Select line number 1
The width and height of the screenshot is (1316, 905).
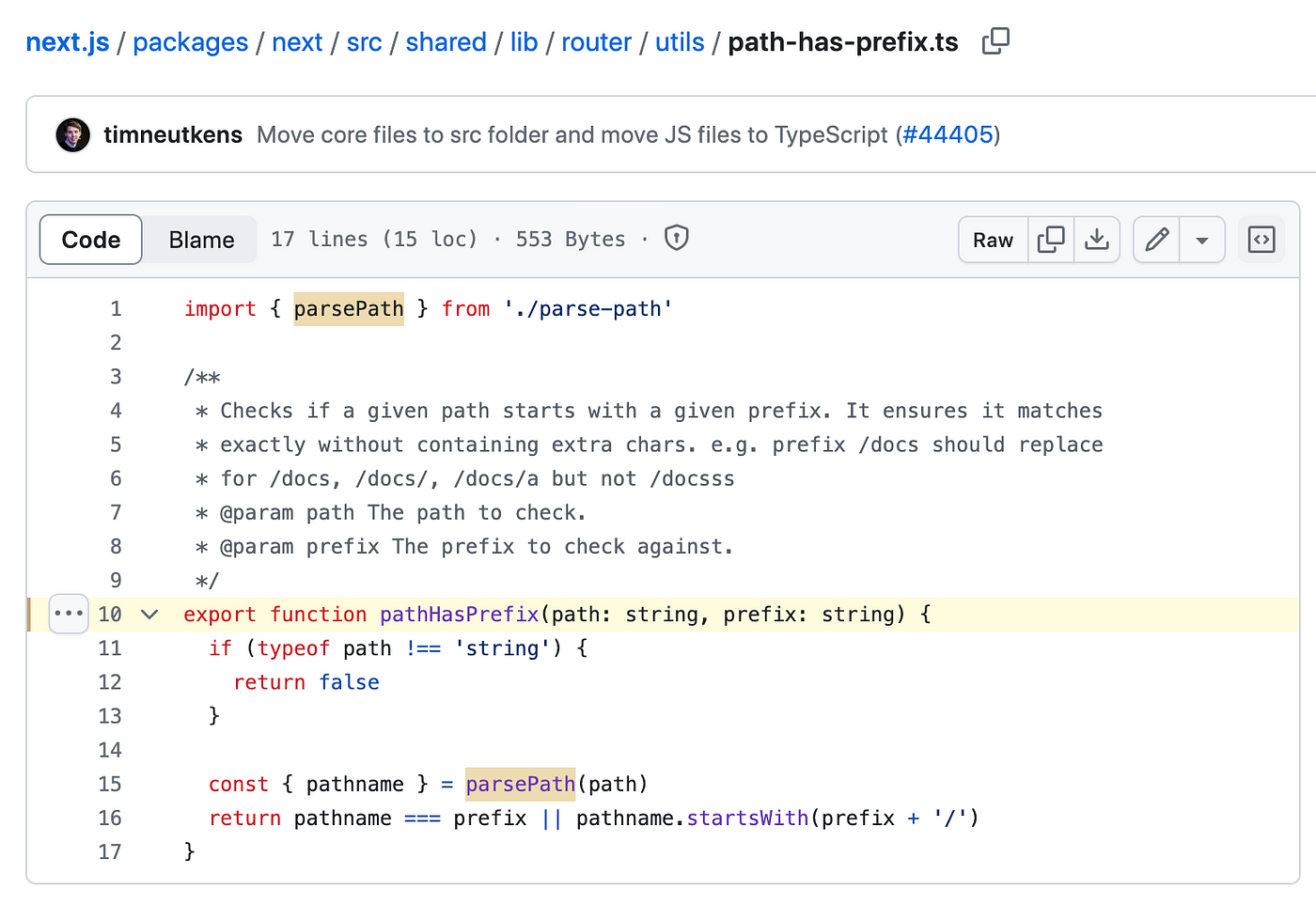tap(116, 309)
